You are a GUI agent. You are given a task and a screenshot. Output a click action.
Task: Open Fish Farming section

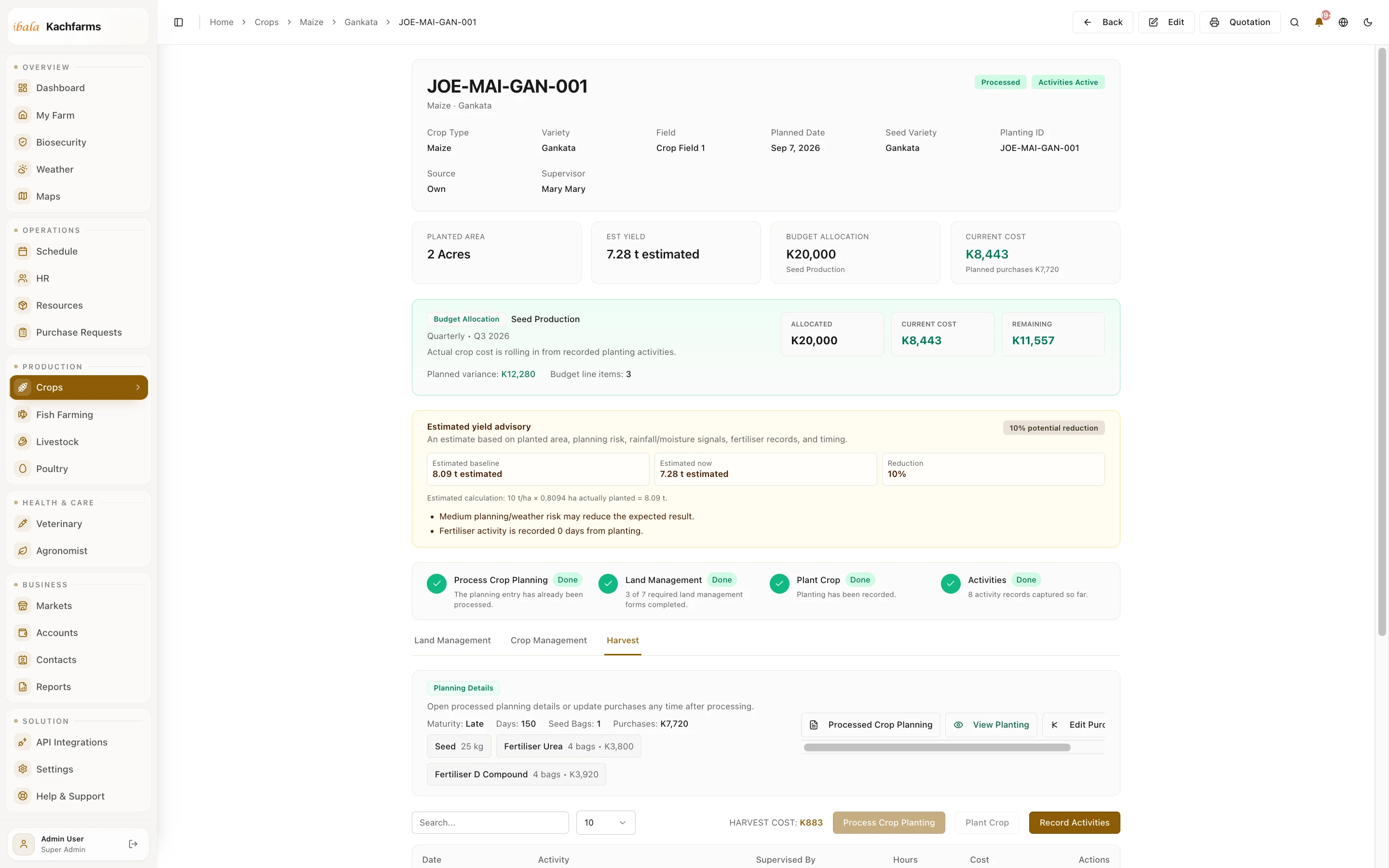click(79, 415)
